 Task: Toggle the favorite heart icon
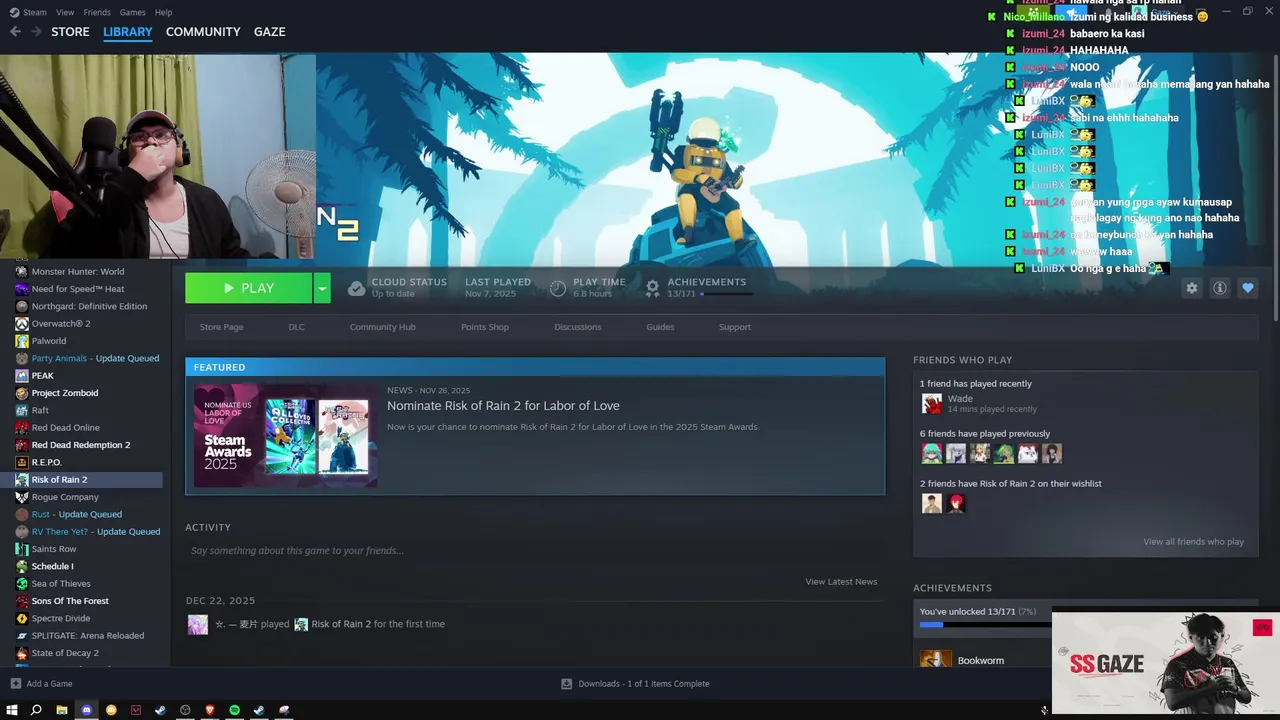pos(1247,288)
